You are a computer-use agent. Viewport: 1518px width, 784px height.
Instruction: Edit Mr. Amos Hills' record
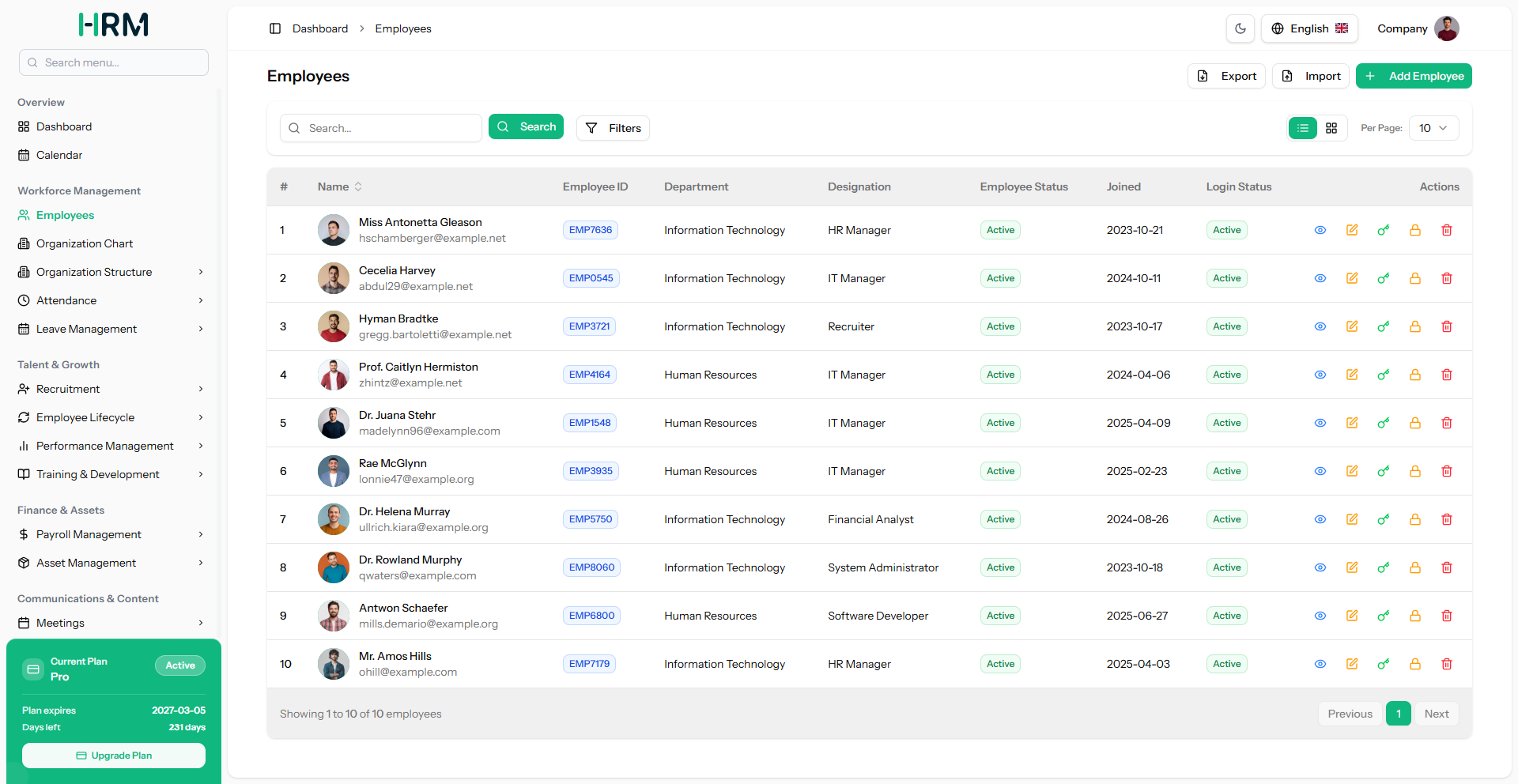1352,664
